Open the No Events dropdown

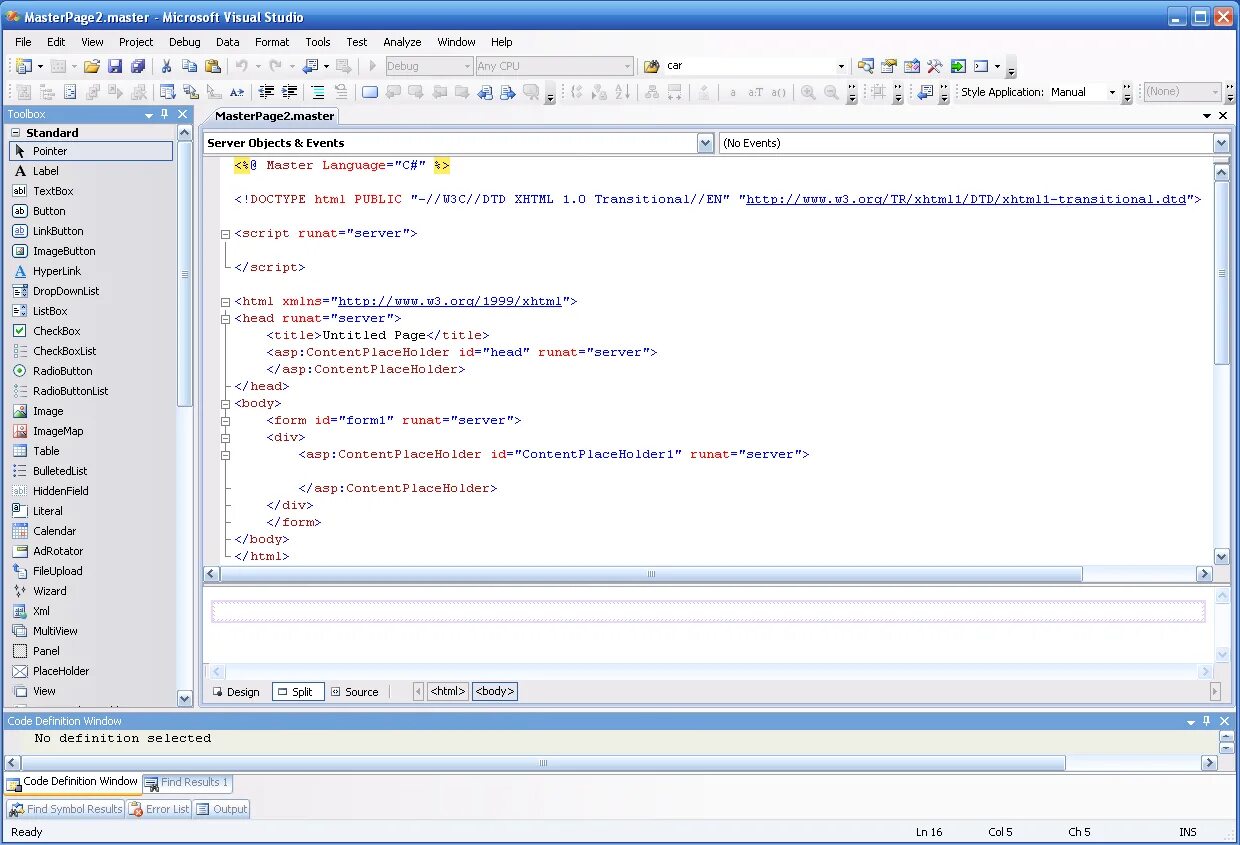point(1221,143)
